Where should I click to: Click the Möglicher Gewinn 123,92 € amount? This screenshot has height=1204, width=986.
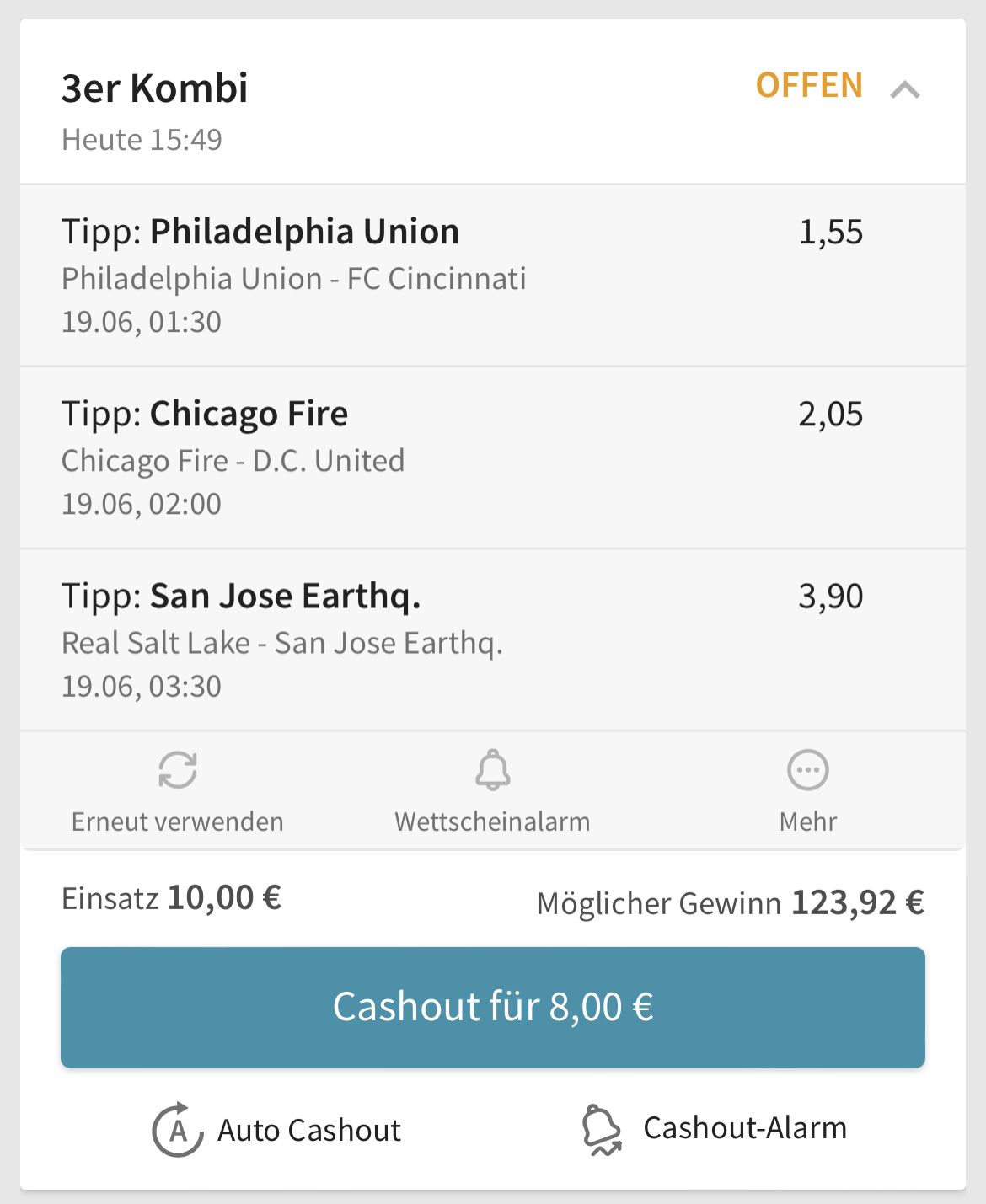tap(858, 903)
